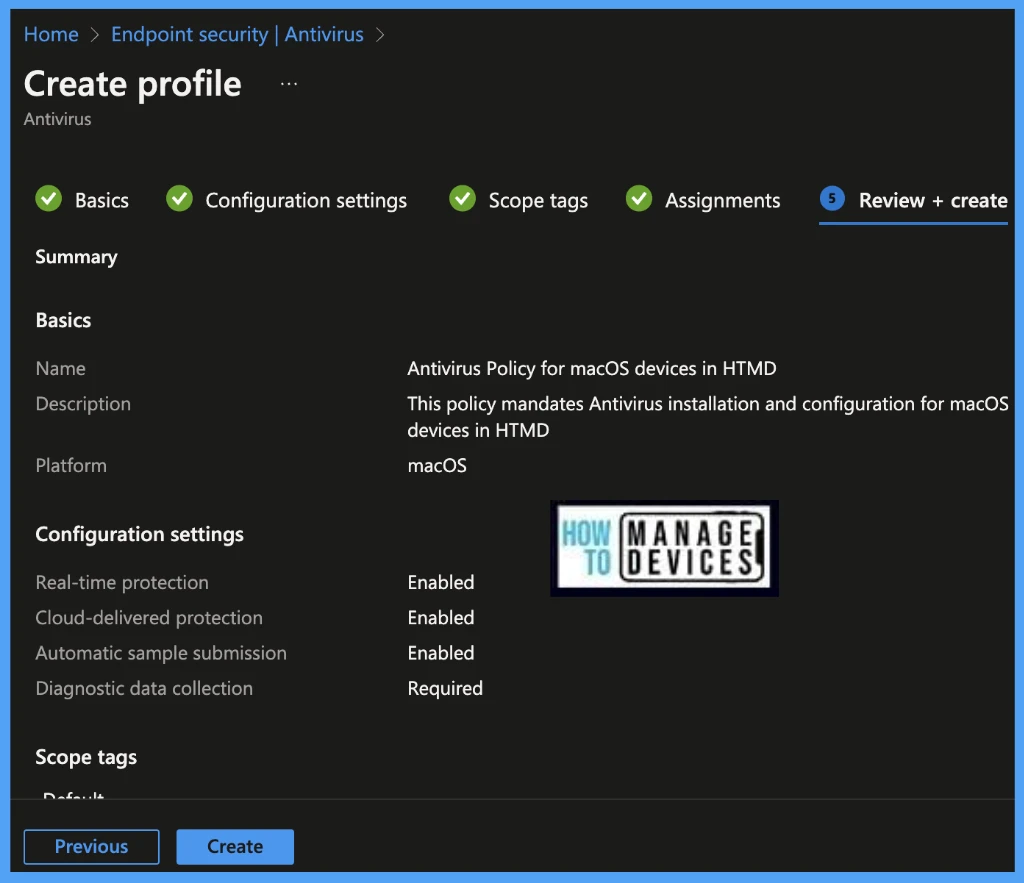Click the 'Platform' field label
1024x883 pixels.
point(71,466)
